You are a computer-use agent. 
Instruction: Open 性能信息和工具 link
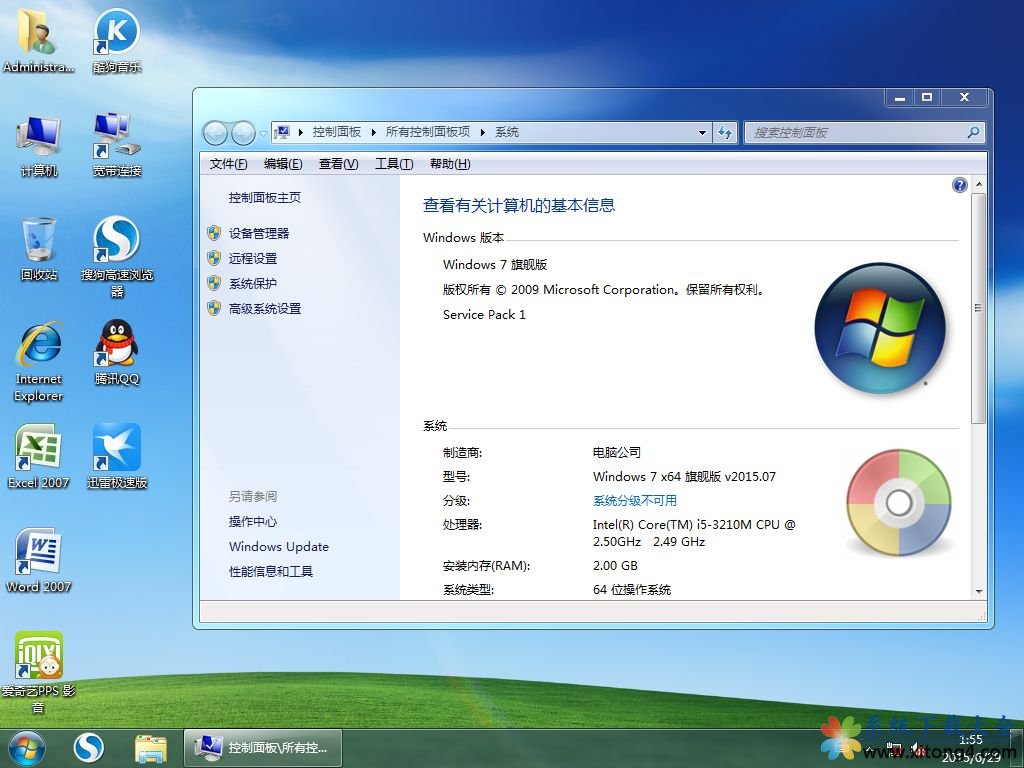click(x=271, y=571)
